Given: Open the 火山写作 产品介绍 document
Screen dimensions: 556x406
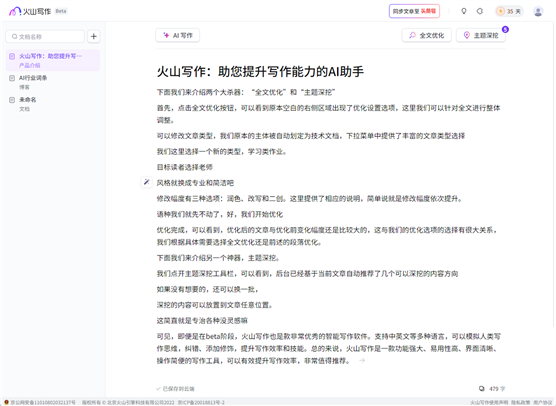Looking at the screenshot, I should pos(53,60).
